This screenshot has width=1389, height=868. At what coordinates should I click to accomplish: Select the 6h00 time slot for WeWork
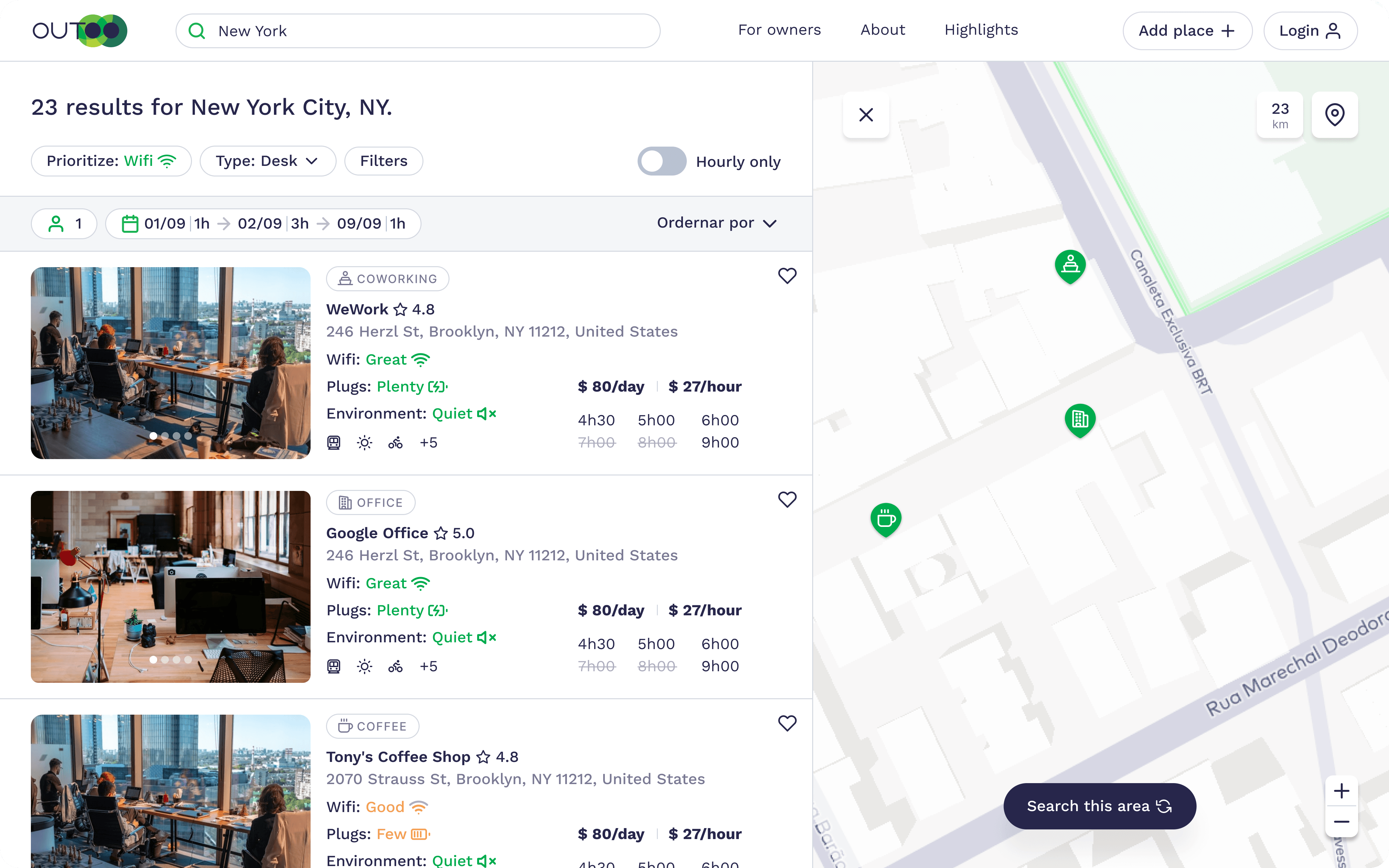pos(720,420)
